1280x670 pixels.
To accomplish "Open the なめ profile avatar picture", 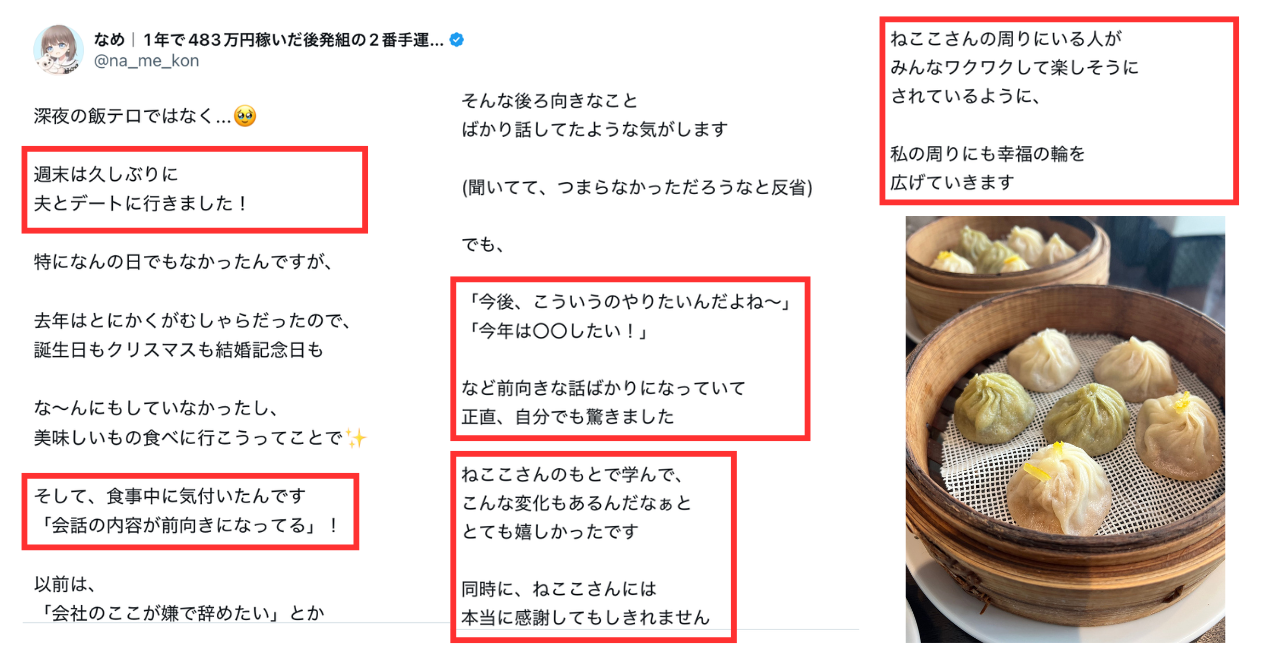I will [58, 50].
